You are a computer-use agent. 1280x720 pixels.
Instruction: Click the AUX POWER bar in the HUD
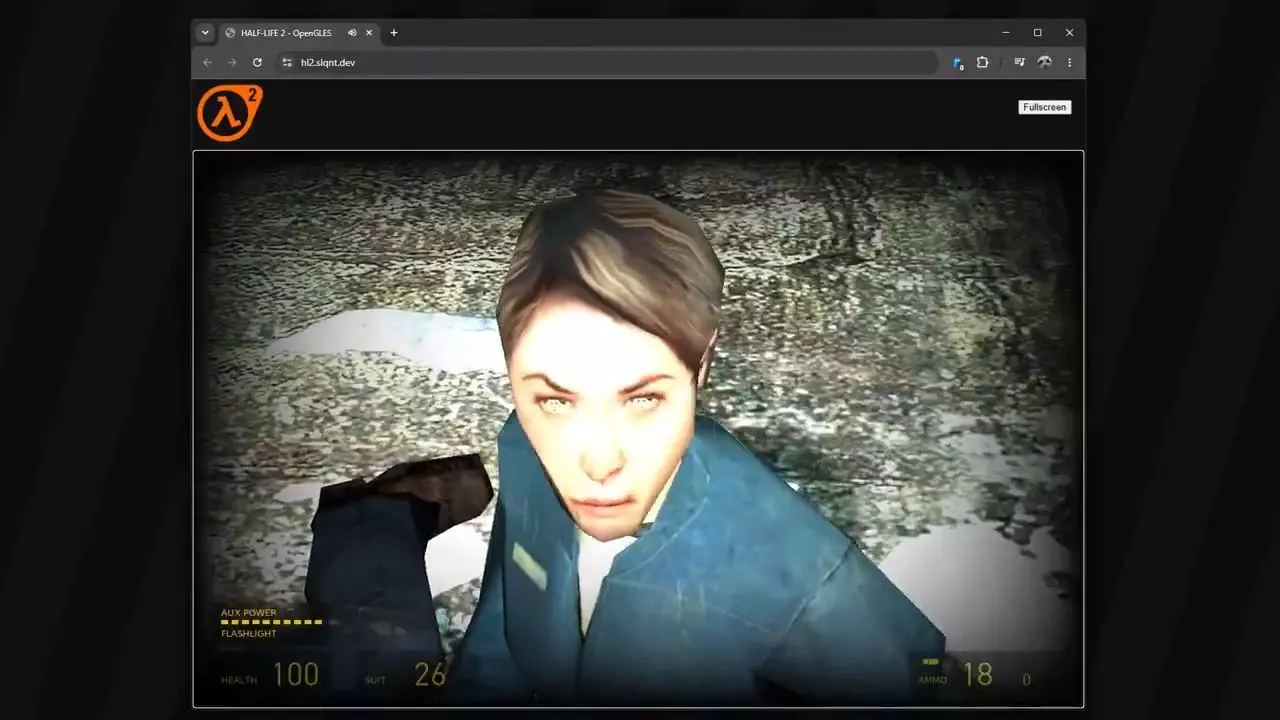coord(271,622)
